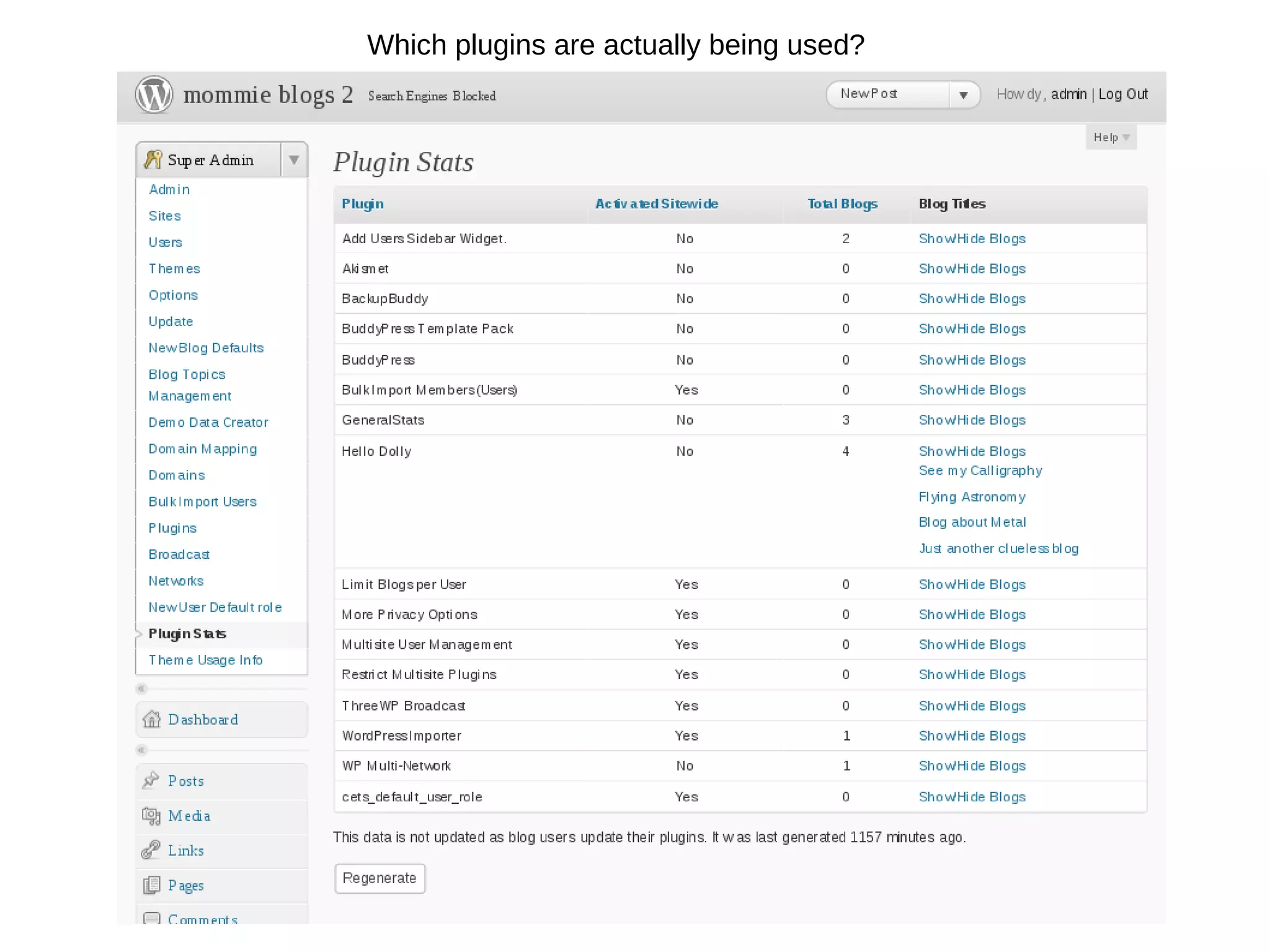Screen dimensions: 1270x952
Task: Open Update in Super Admin menu
Action: click(x=171, y=322)
